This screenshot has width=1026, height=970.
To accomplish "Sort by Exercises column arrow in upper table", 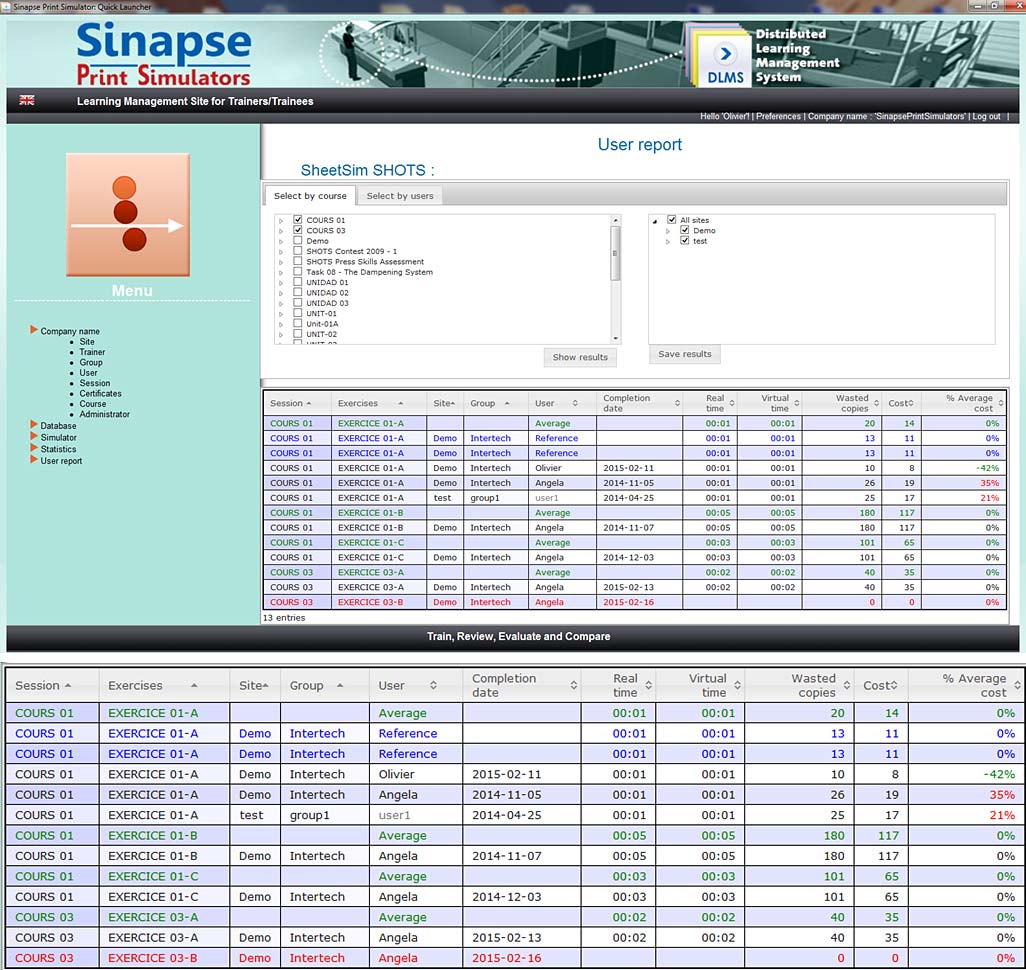I will pos(400,403).
